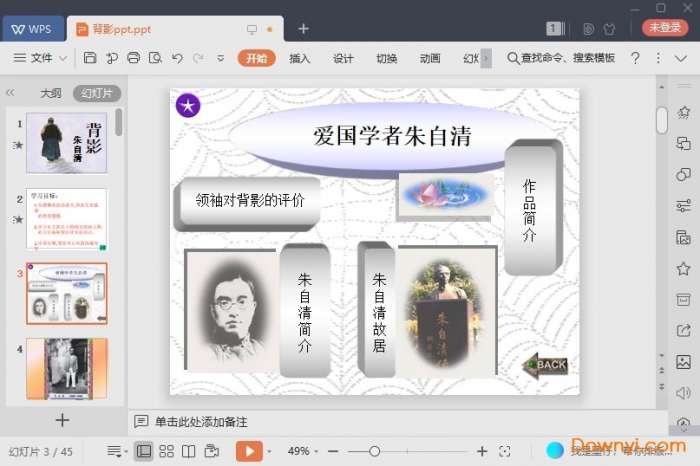Click 单击此处添加备注 notes field
This screenshot has height=466, width=700.
pos(201,422)
